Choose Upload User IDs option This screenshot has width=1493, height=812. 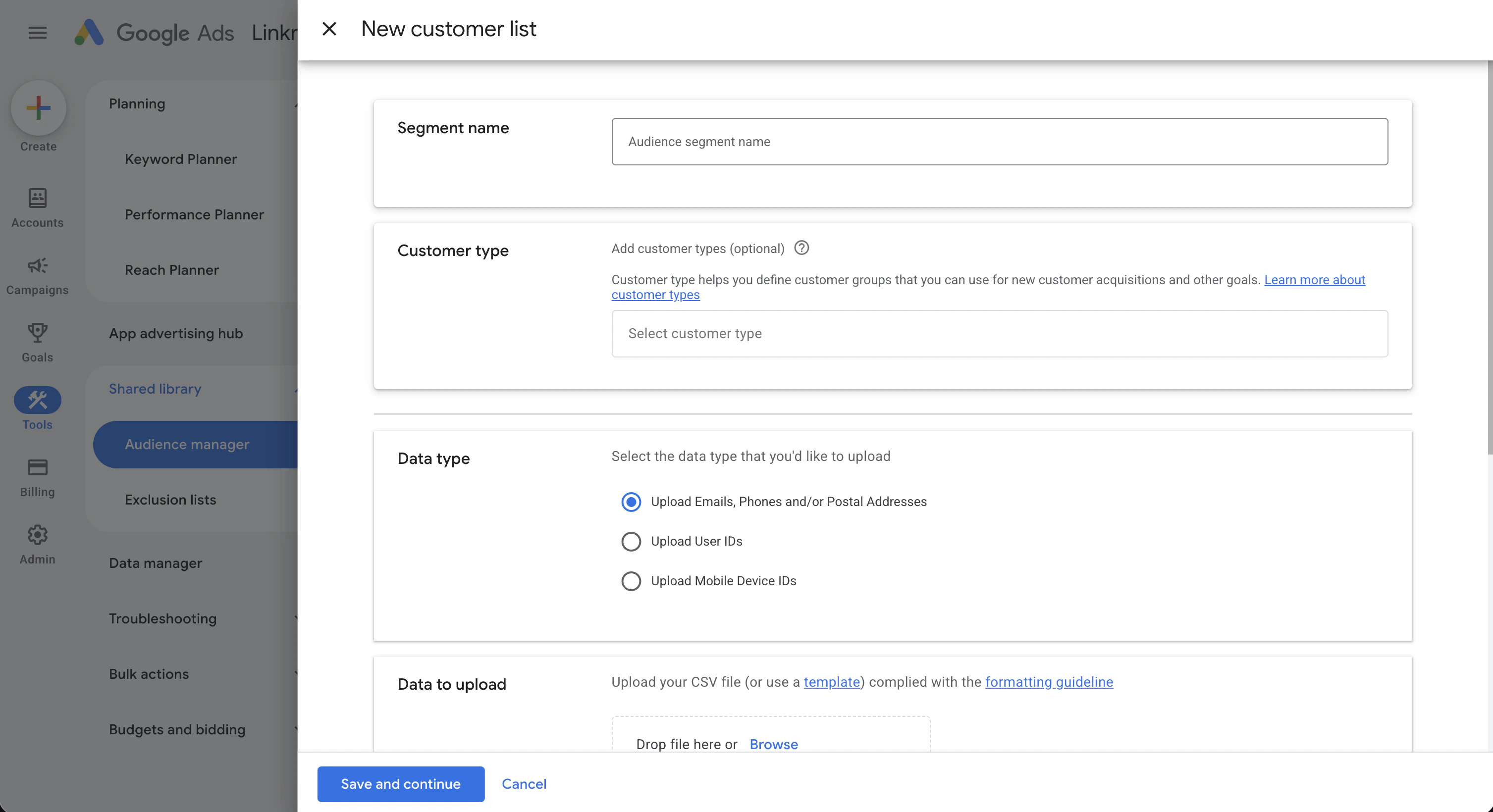point(631,541)
